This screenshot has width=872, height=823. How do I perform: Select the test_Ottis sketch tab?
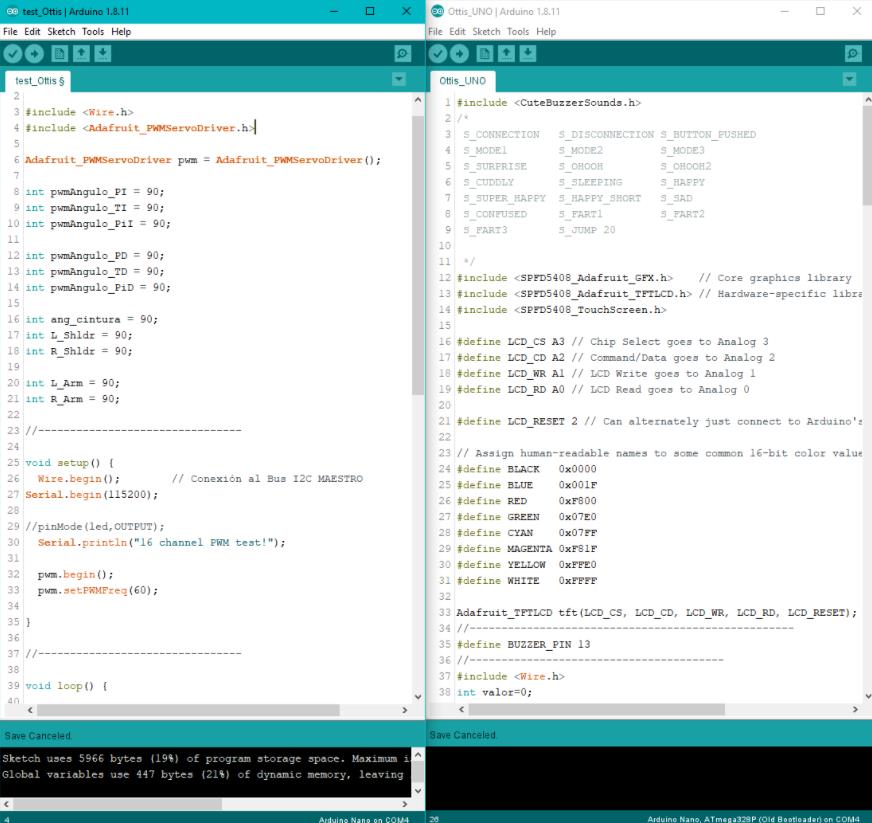[x=39, y=80]
